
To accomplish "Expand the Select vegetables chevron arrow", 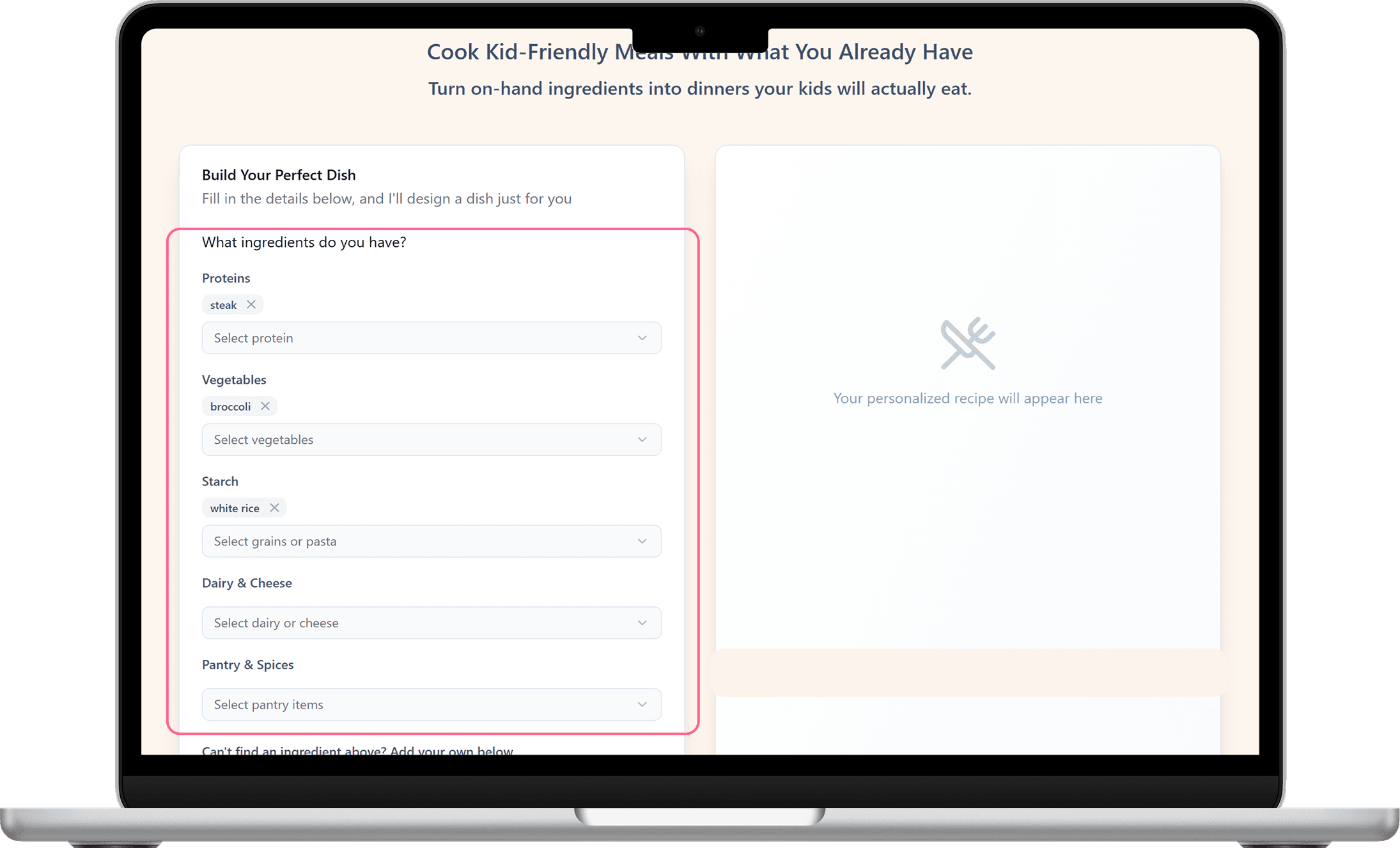I will (642, 439).
